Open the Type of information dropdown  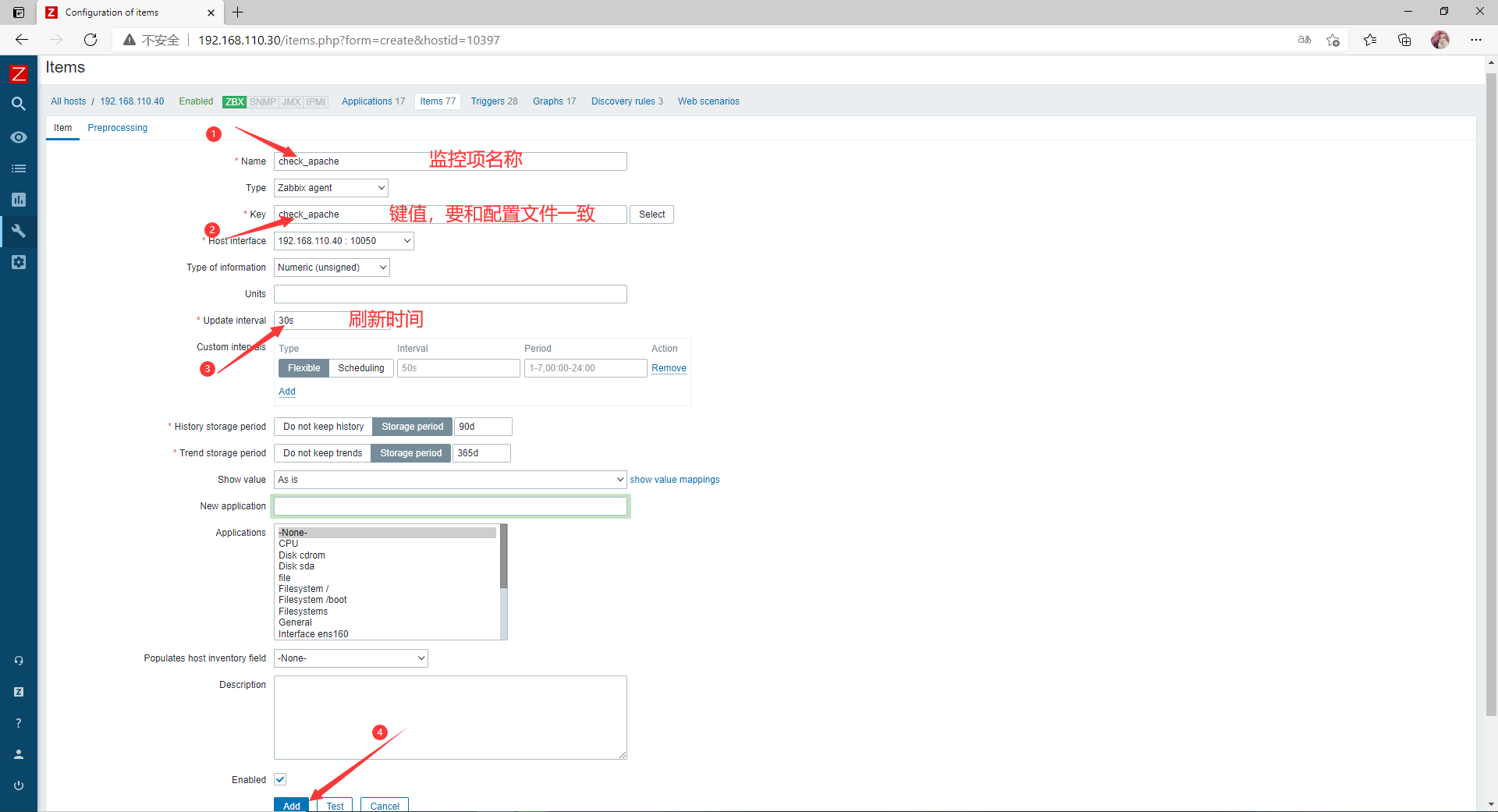[332, 268]
